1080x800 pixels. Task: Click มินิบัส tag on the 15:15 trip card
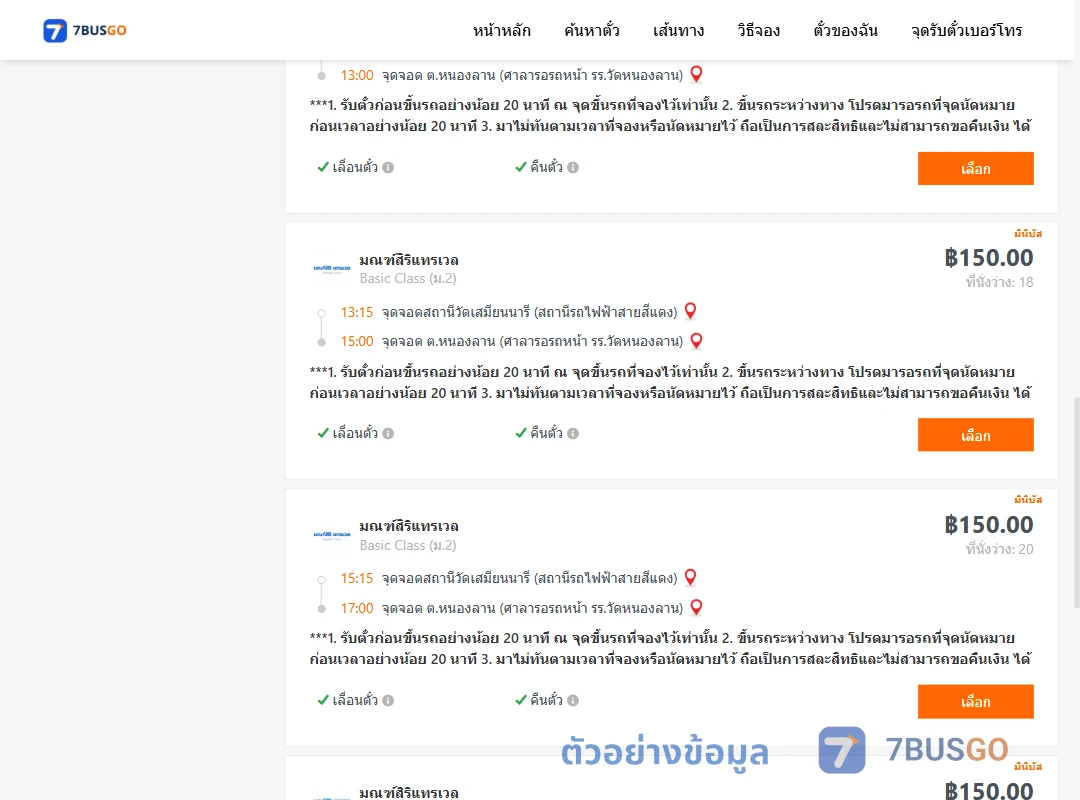tap(1028, 500)
